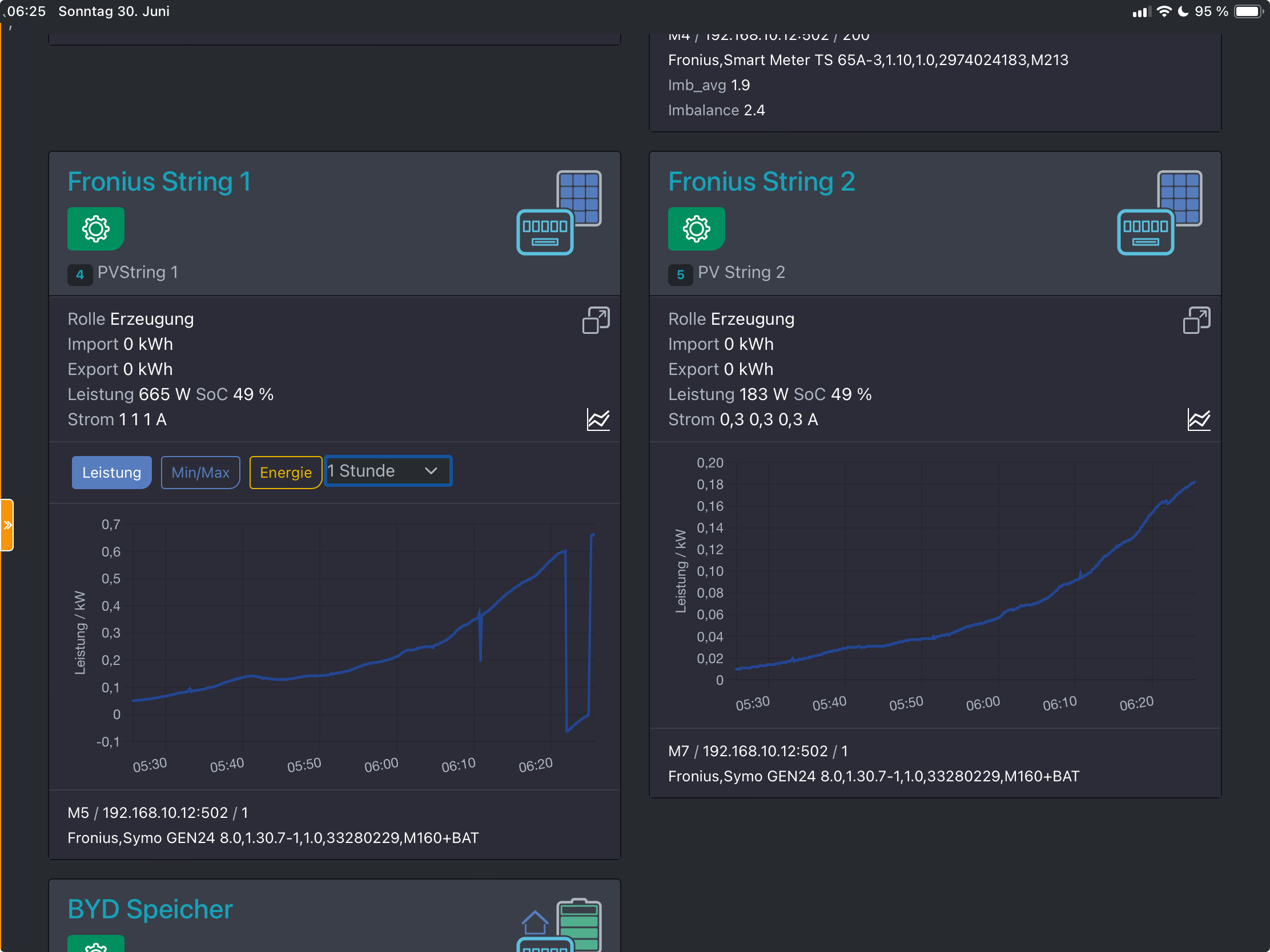1270x952 pixels.
Task: Click 'Leistung 665 W SoC 49 %' text
Action: pos(171,394)
